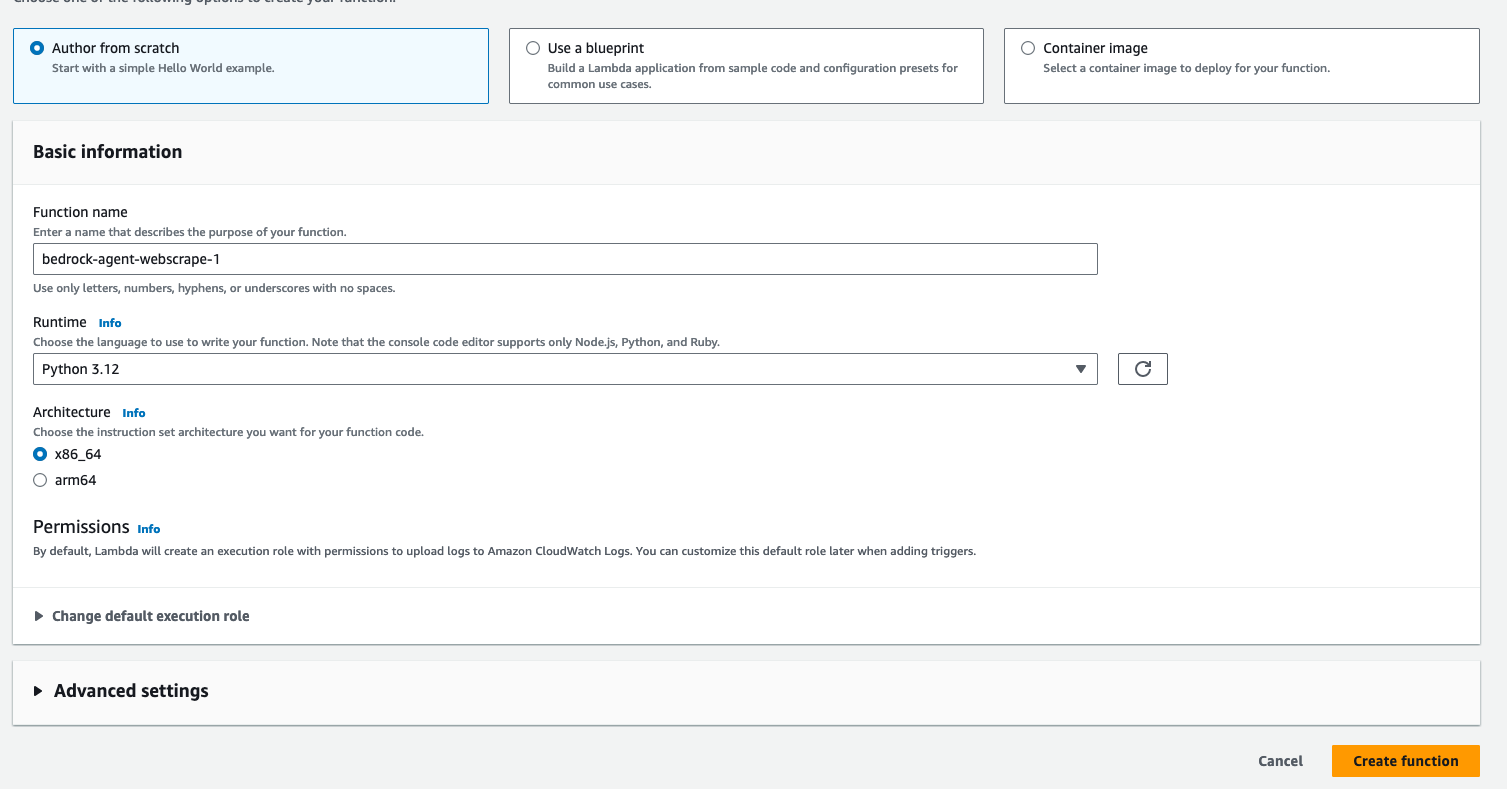
Task: Click the 'Enter a name that describes the purpose' hint
Action: coord(190,232)
